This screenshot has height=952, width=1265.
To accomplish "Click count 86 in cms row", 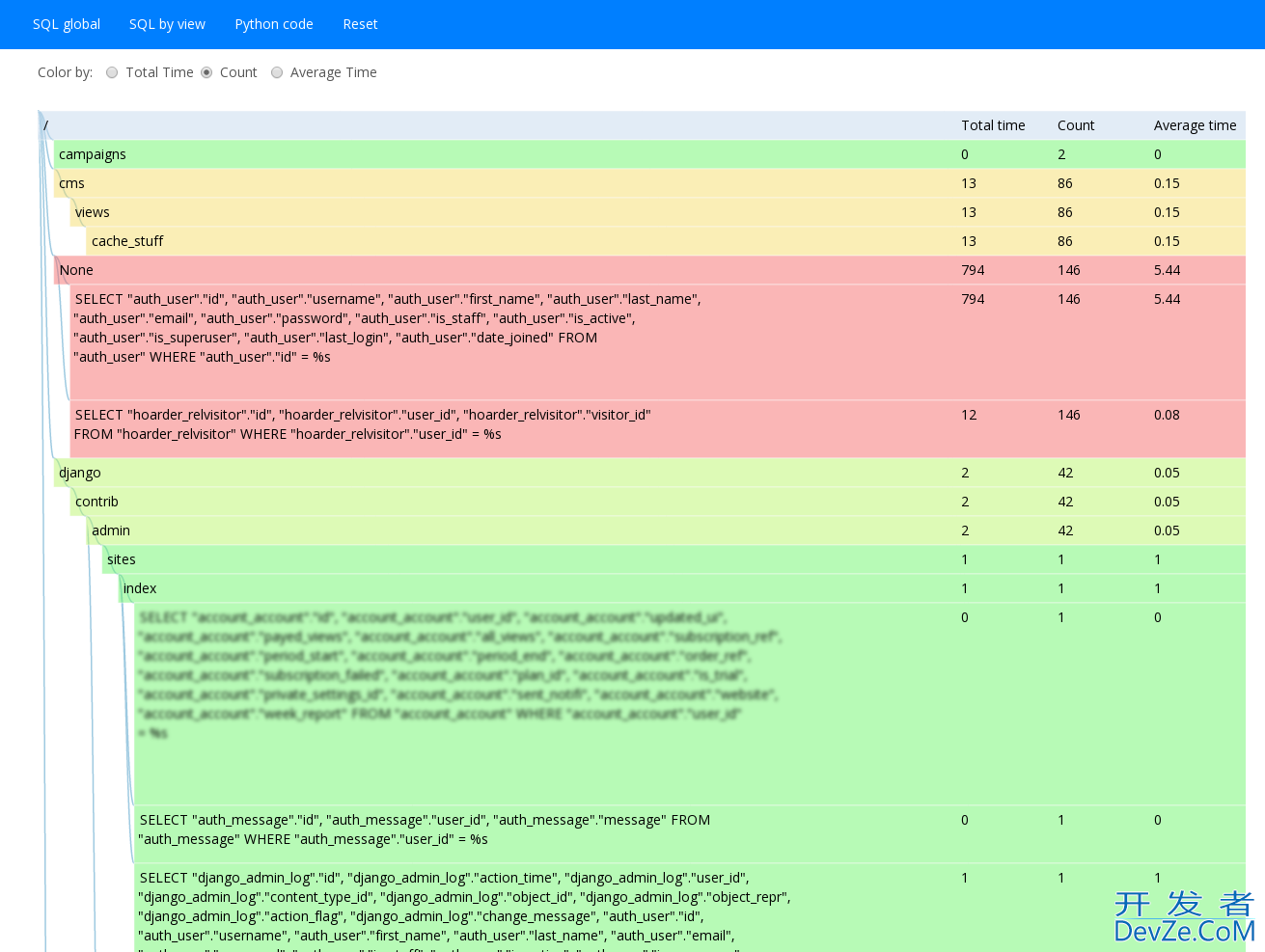I will [1065, 183].
